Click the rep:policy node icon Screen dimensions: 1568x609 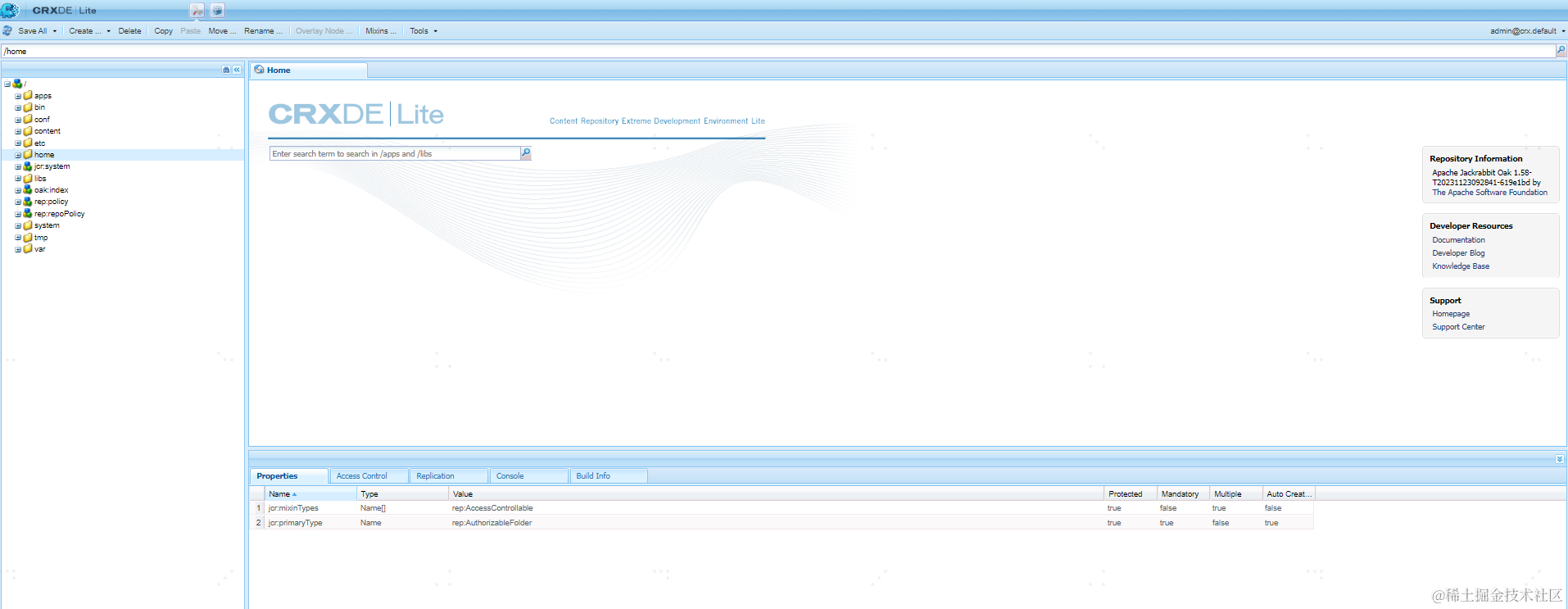tap(28, 202)
